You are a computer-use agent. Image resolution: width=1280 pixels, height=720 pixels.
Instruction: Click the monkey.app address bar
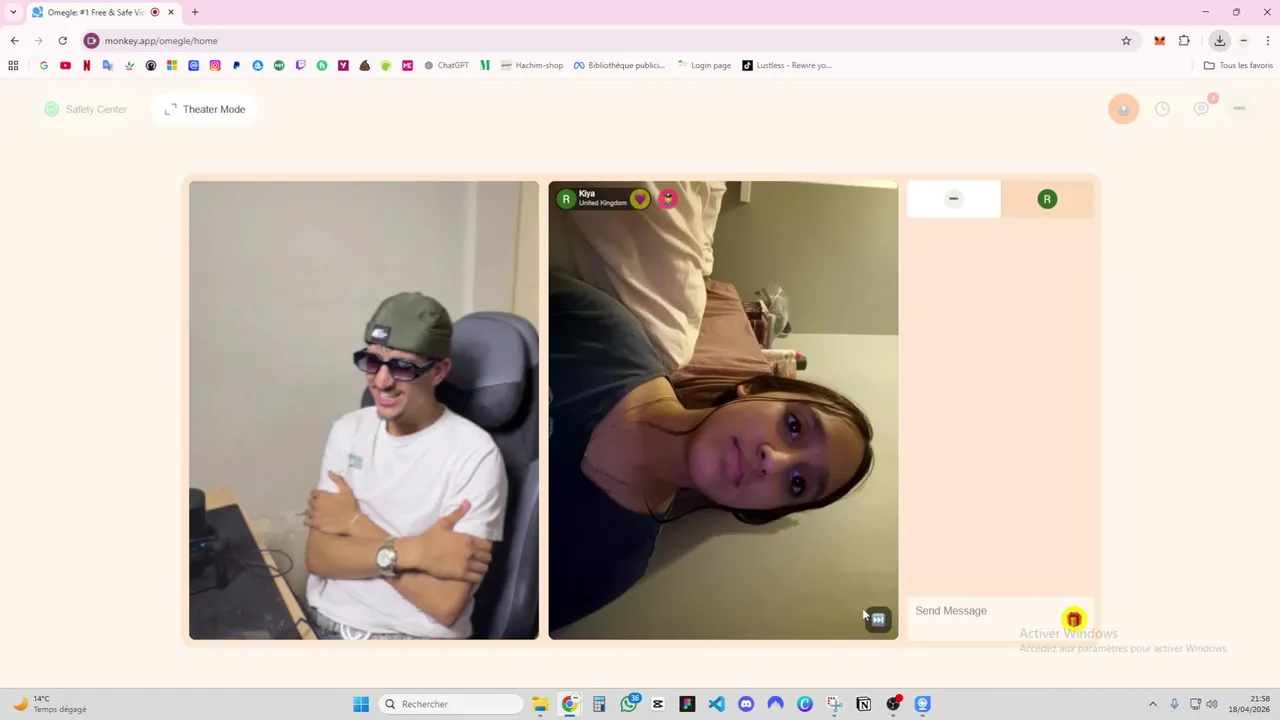(x=600, y=41)
